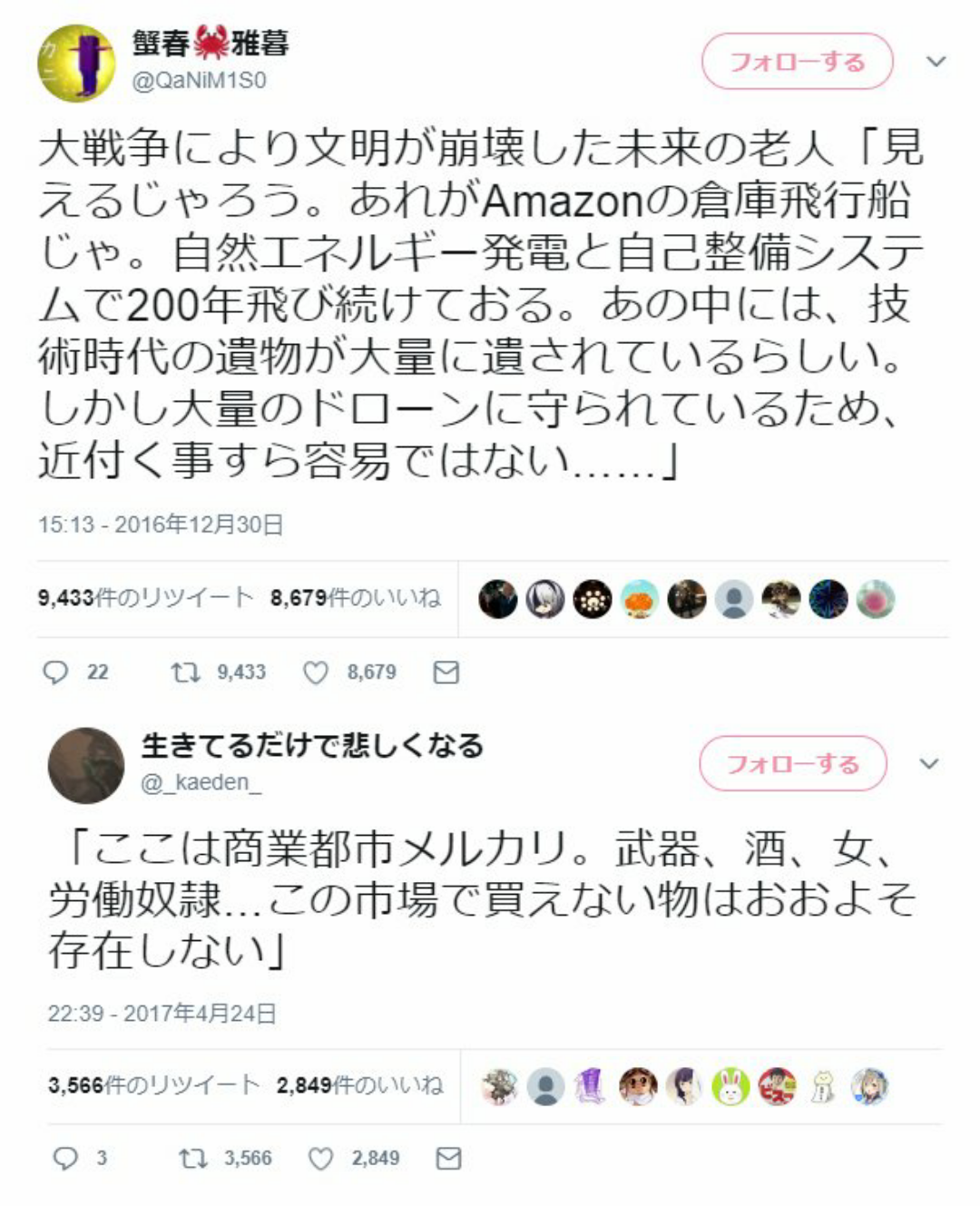Click the direct message envelope on first tweet

446,672
